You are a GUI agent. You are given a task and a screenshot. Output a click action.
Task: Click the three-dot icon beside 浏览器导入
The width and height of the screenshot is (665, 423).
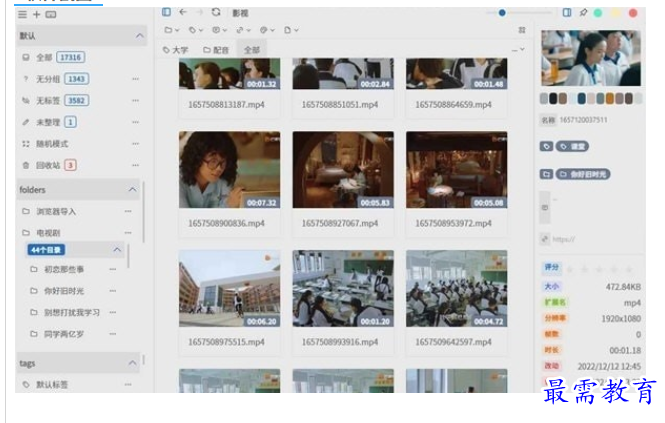coord(127,211)
